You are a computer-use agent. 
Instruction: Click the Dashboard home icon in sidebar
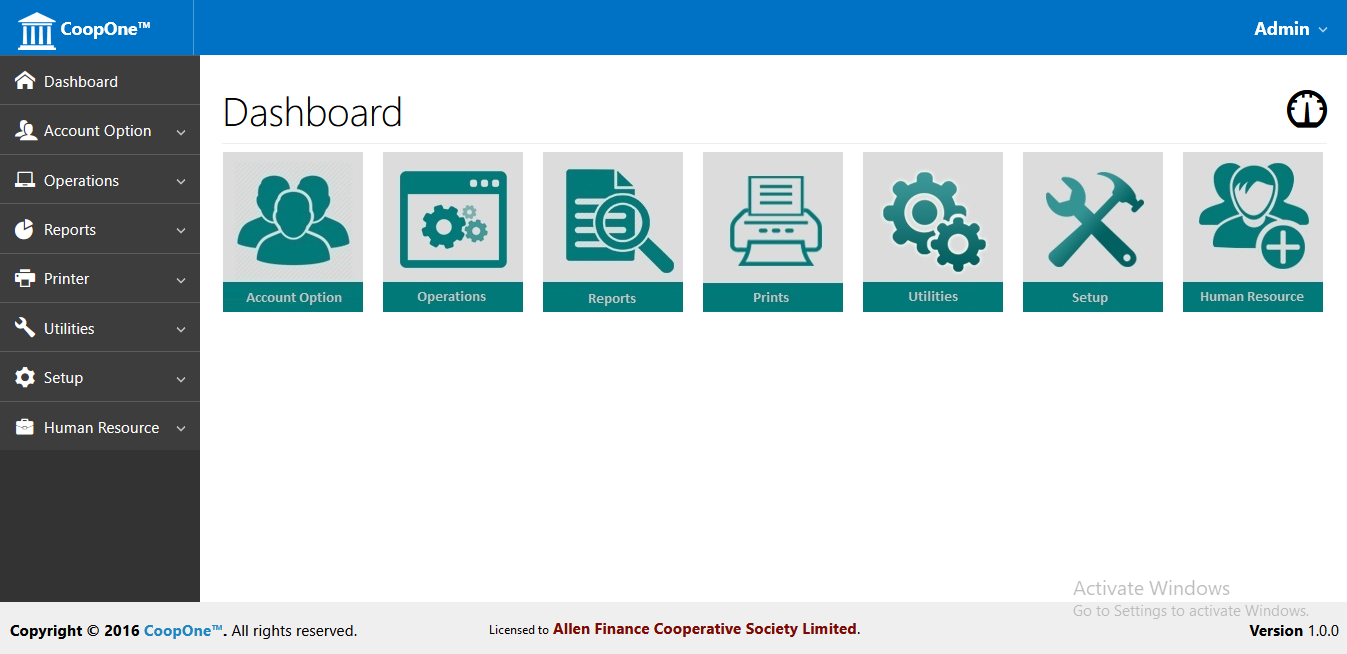25,81
